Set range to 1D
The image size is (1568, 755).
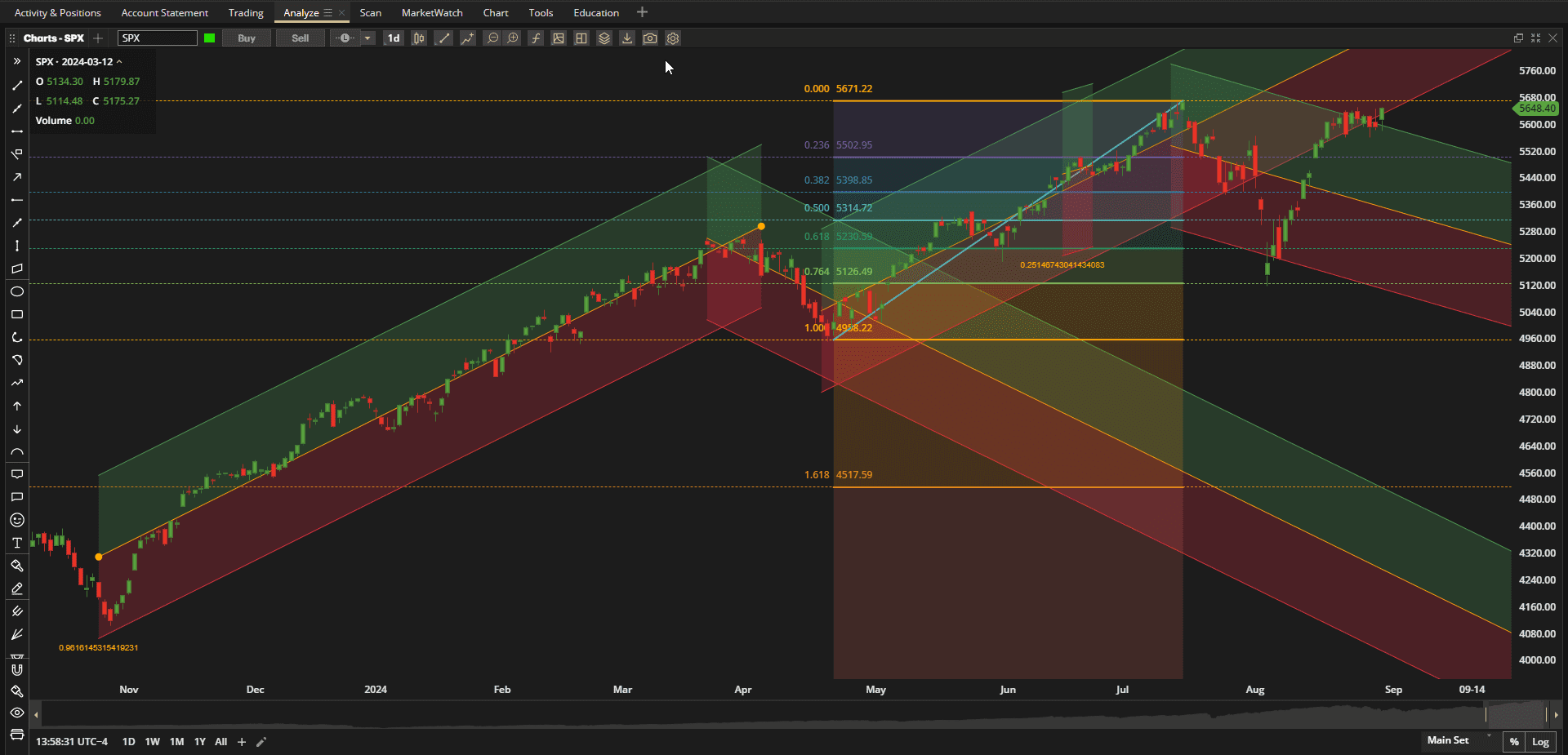(128, 742)
